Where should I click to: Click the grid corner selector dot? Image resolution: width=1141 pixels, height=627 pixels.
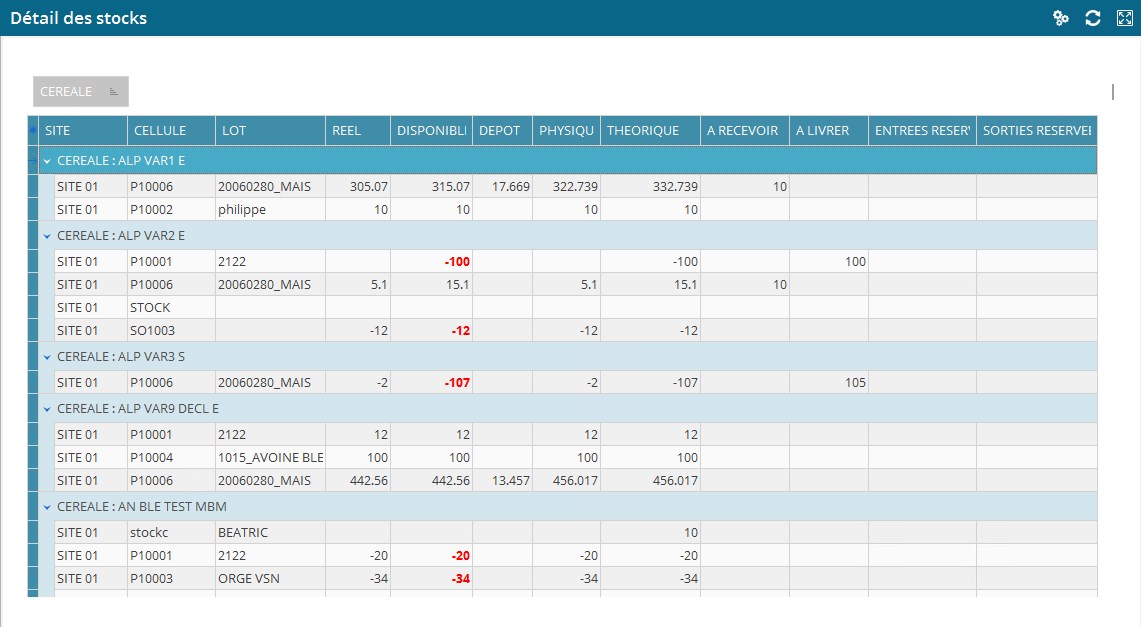(33, 131)
